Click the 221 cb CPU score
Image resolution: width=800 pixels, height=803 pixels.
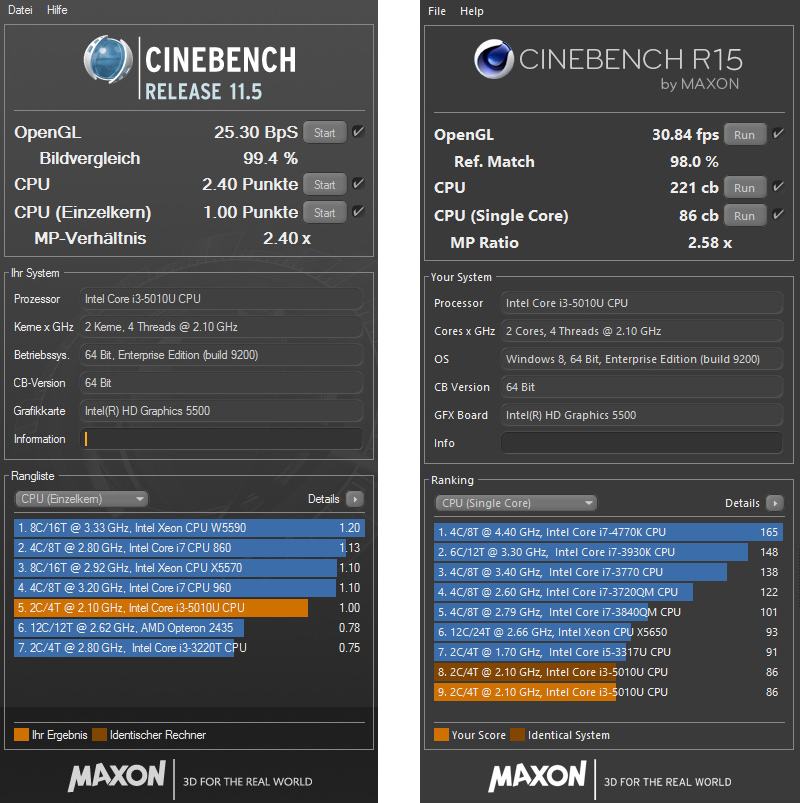694,187
